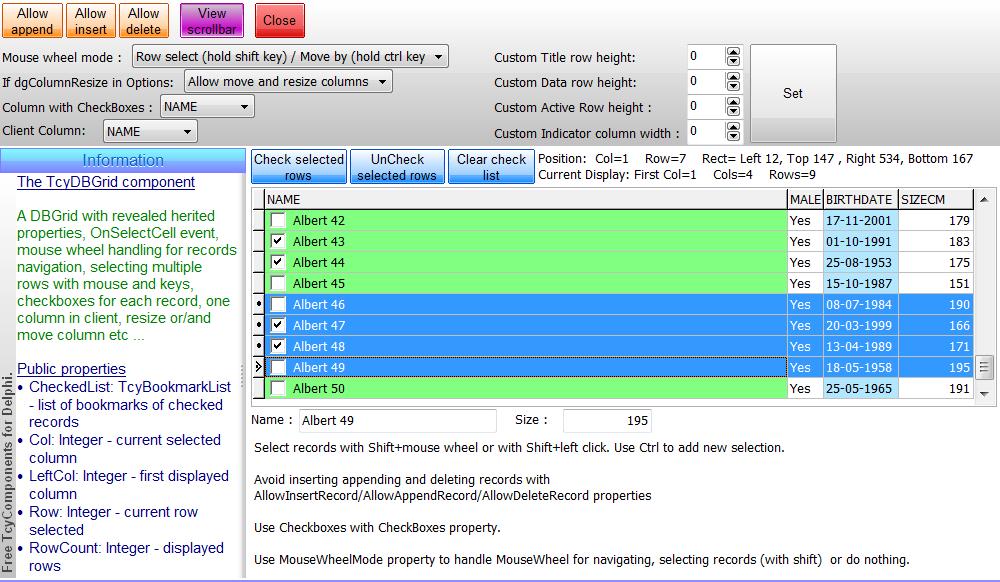Open The TcyDBGrid component link
Viewport: 1000px width, 582px height.
click(106, 182)
